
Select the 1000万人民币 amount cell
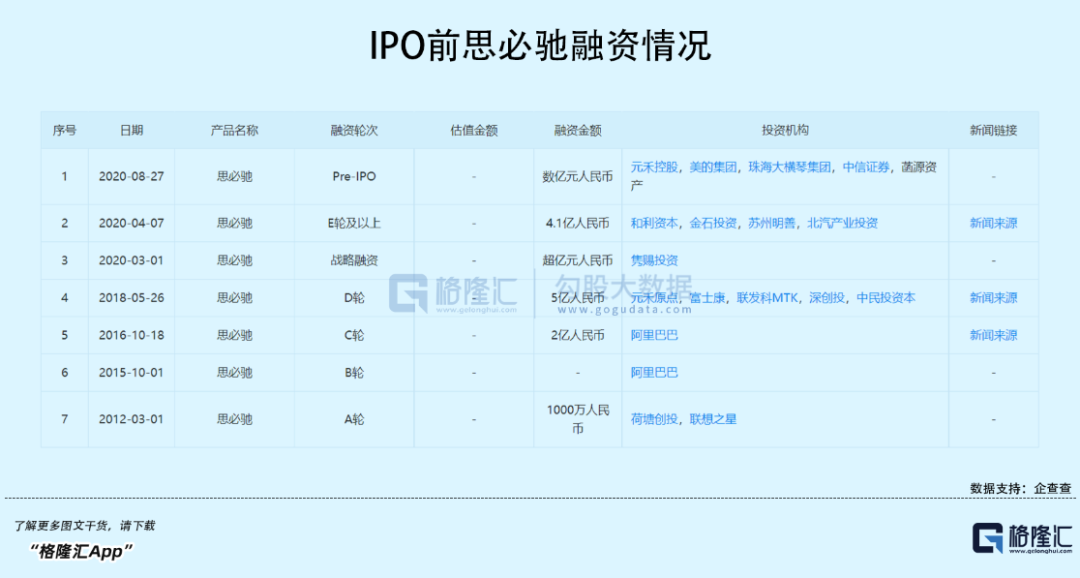[578, 419]
